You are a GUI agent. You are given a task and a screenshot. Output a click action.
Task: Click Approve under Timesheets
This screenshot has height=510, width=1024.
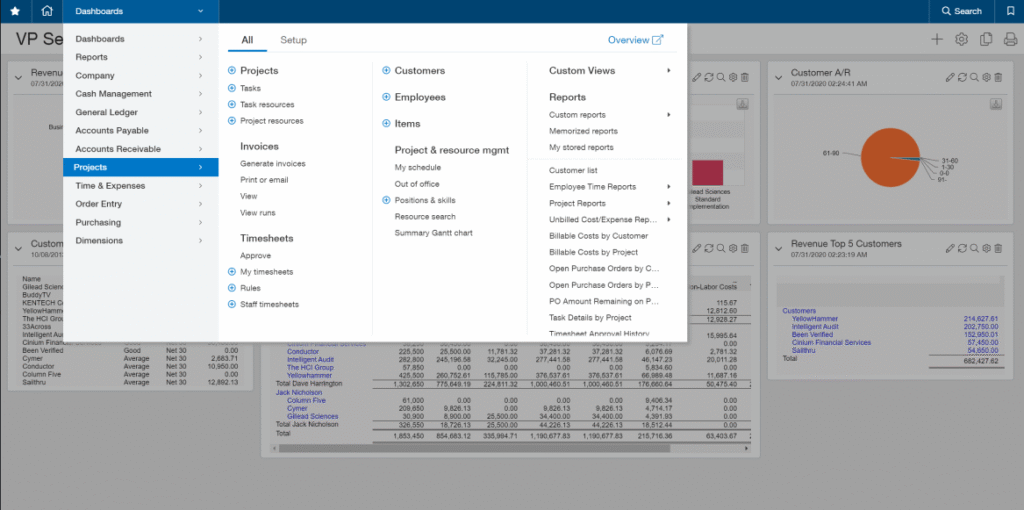[255, 256]
